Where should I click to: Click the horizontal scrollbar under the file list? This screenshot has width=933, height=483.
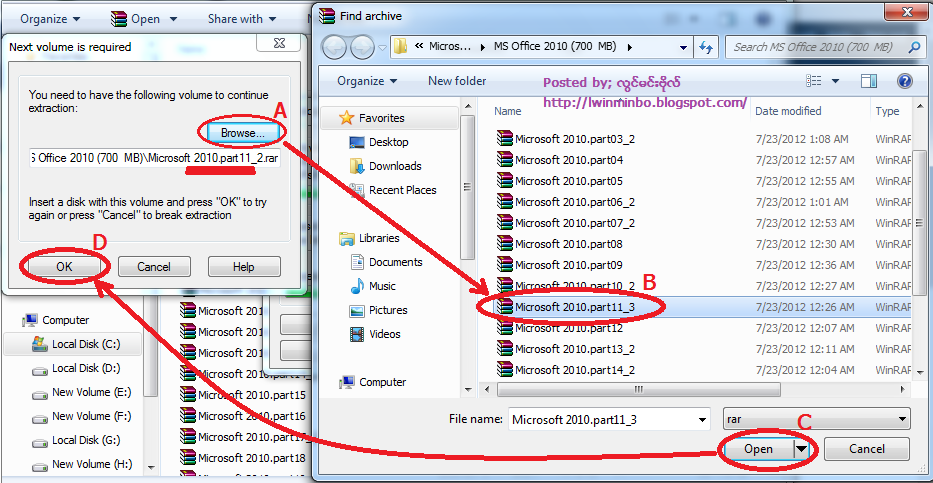pyautogui.click(x=638, y=390)
